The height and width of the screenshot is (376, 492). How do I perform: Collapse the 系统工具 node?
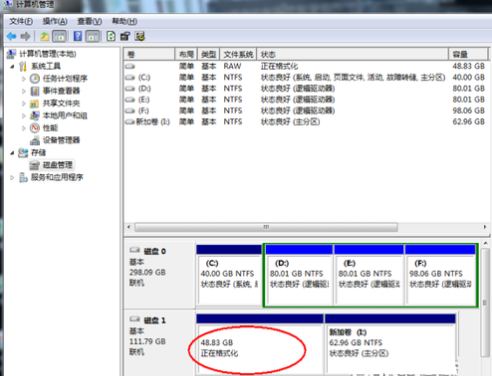coord(12,66)
